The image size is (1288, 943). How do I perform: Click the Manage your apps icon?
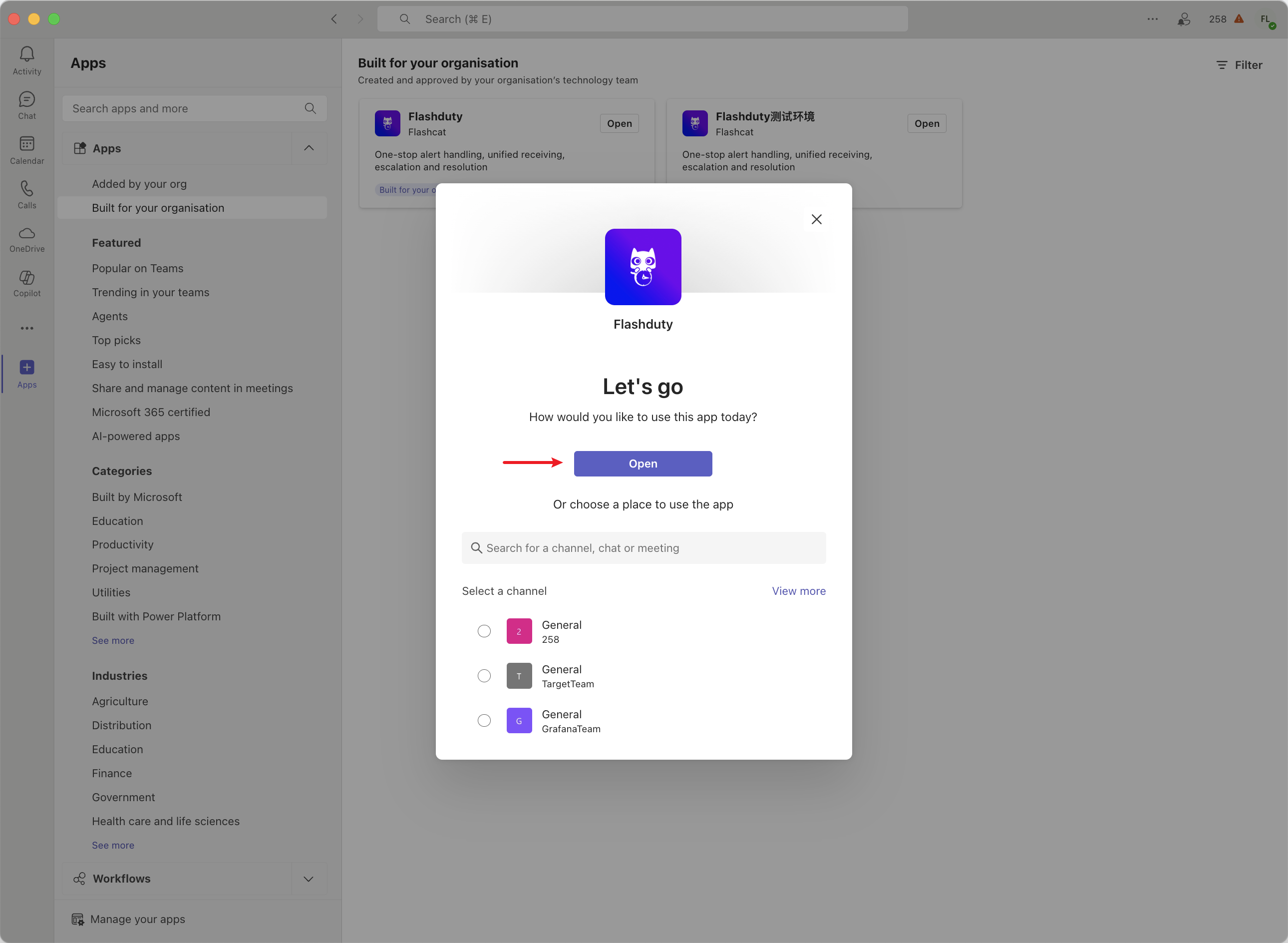[x=77, y=920]
